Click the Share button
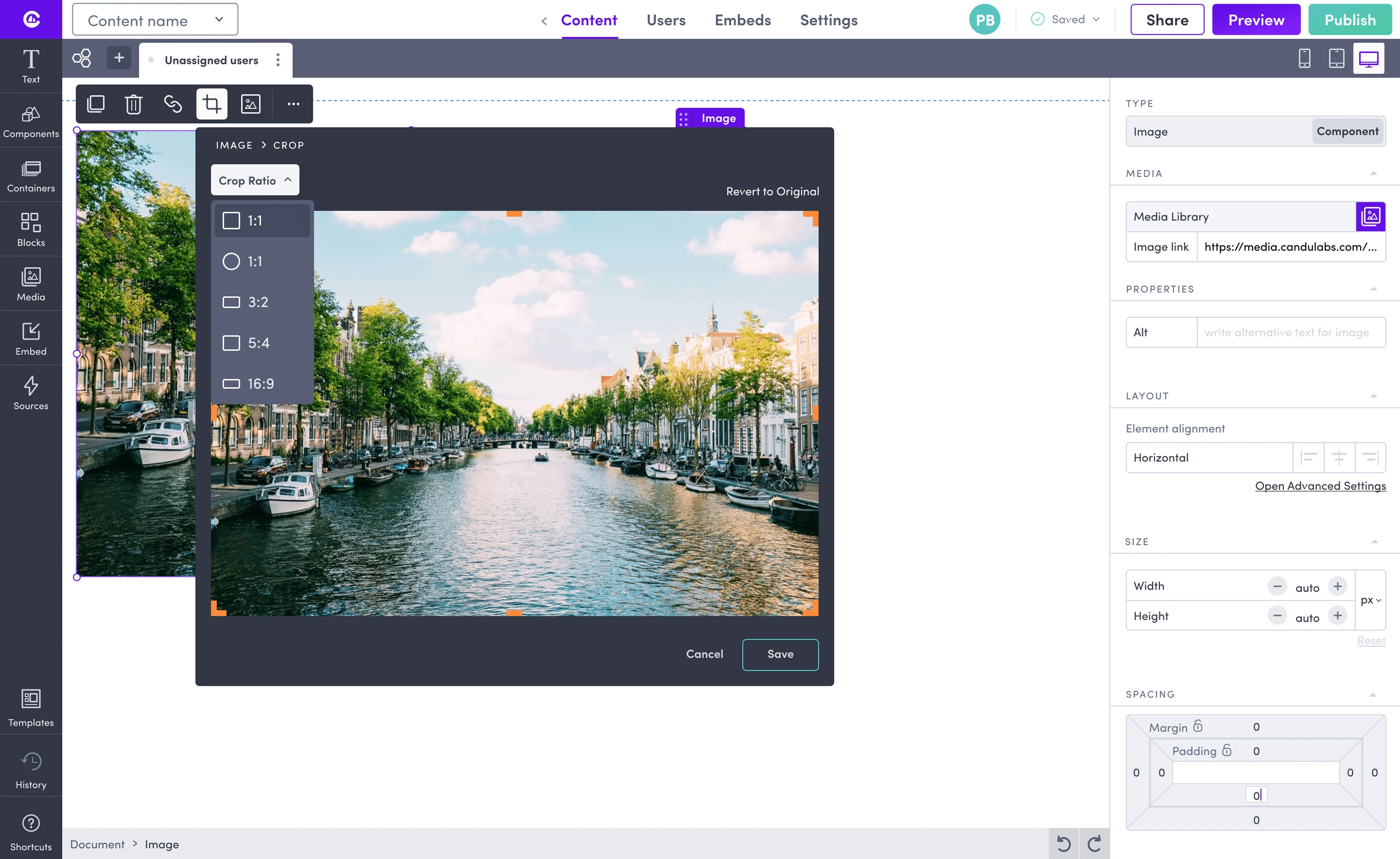Image resolution: width=1400 pixels, height=859 pixels. pyautogui.click(x=1167, y=20)
